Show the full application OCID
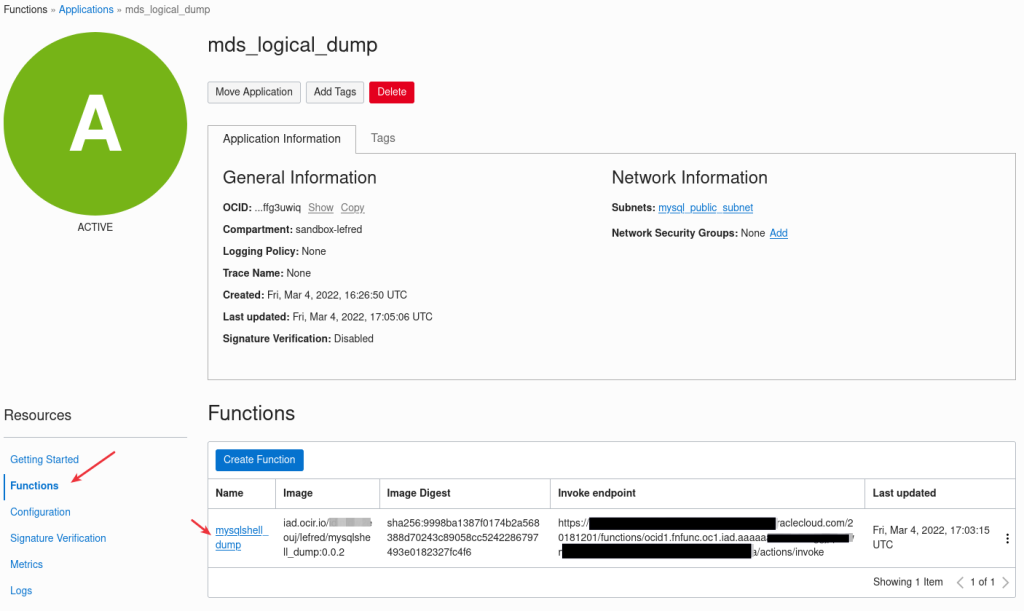 320,208
